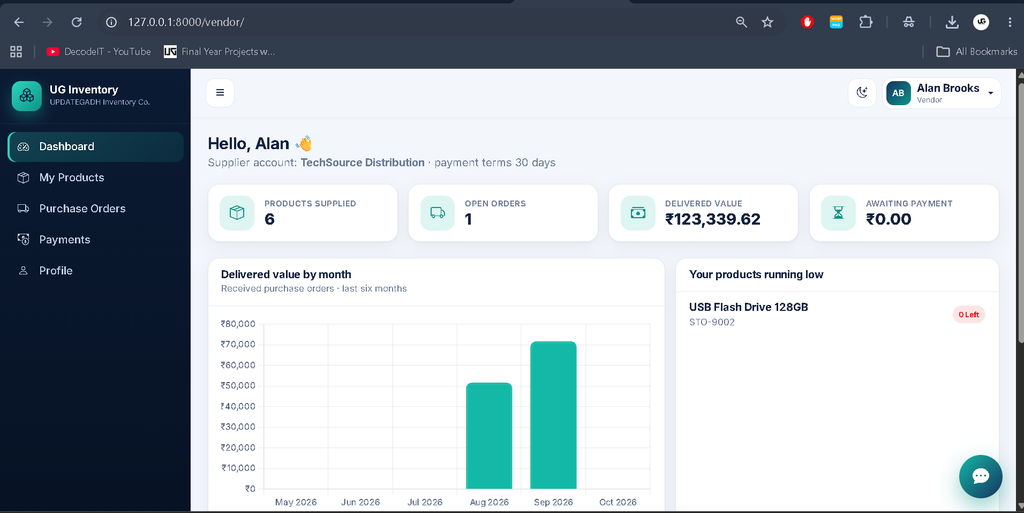This screenshot has width=1024, height=513.
Task: Click the site information icon in address bar
Action: 112,22
